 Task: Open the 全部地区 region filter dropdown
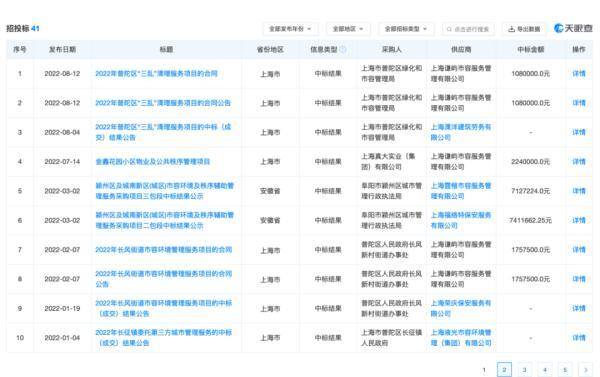[348, 29]
